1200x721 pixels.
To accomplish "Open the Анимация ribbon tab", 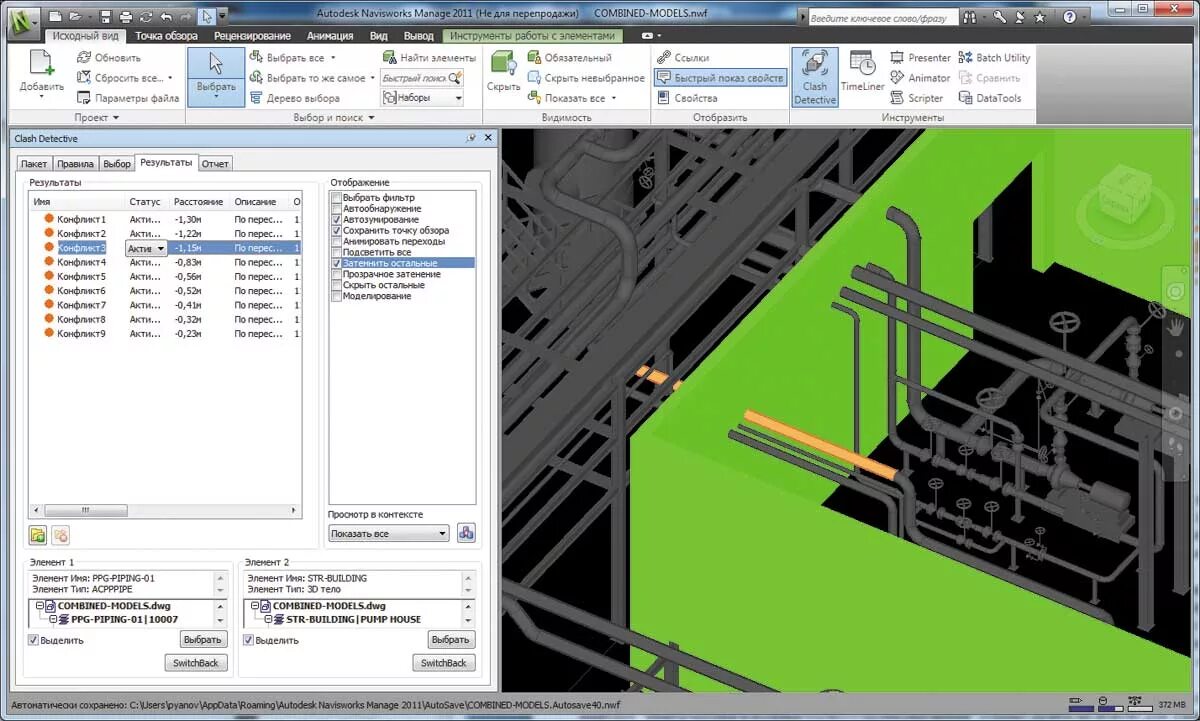I will [330, 36].
